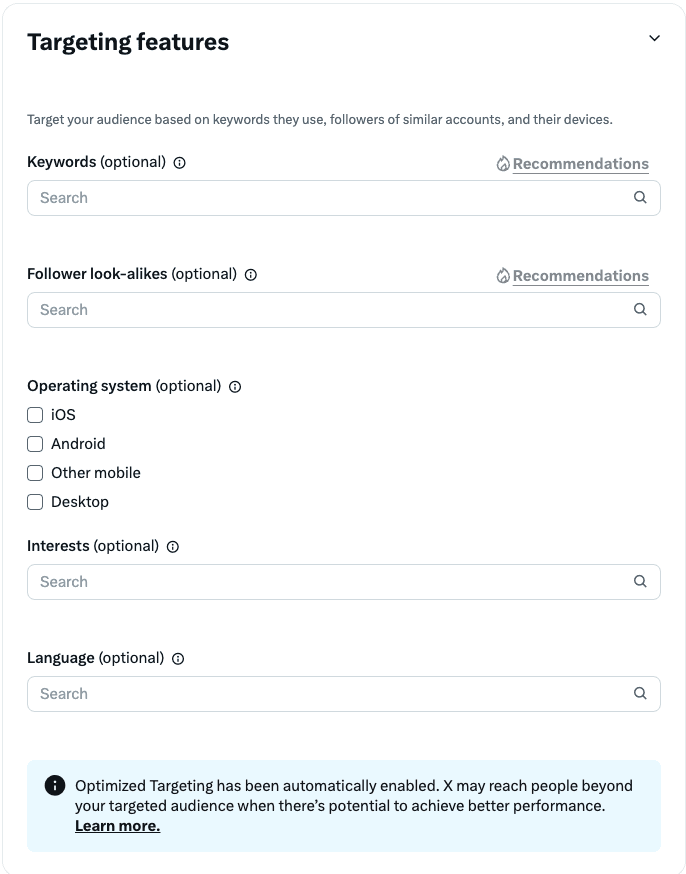Click magnifier icon in Interests search

click(640, 582)
